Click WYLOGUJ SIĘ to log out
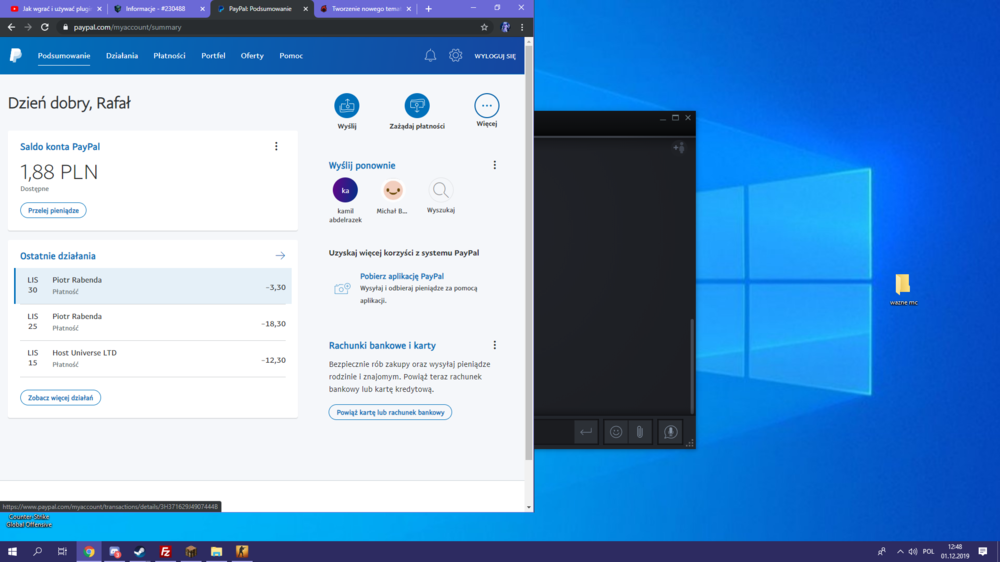 (x=495, y=56)
